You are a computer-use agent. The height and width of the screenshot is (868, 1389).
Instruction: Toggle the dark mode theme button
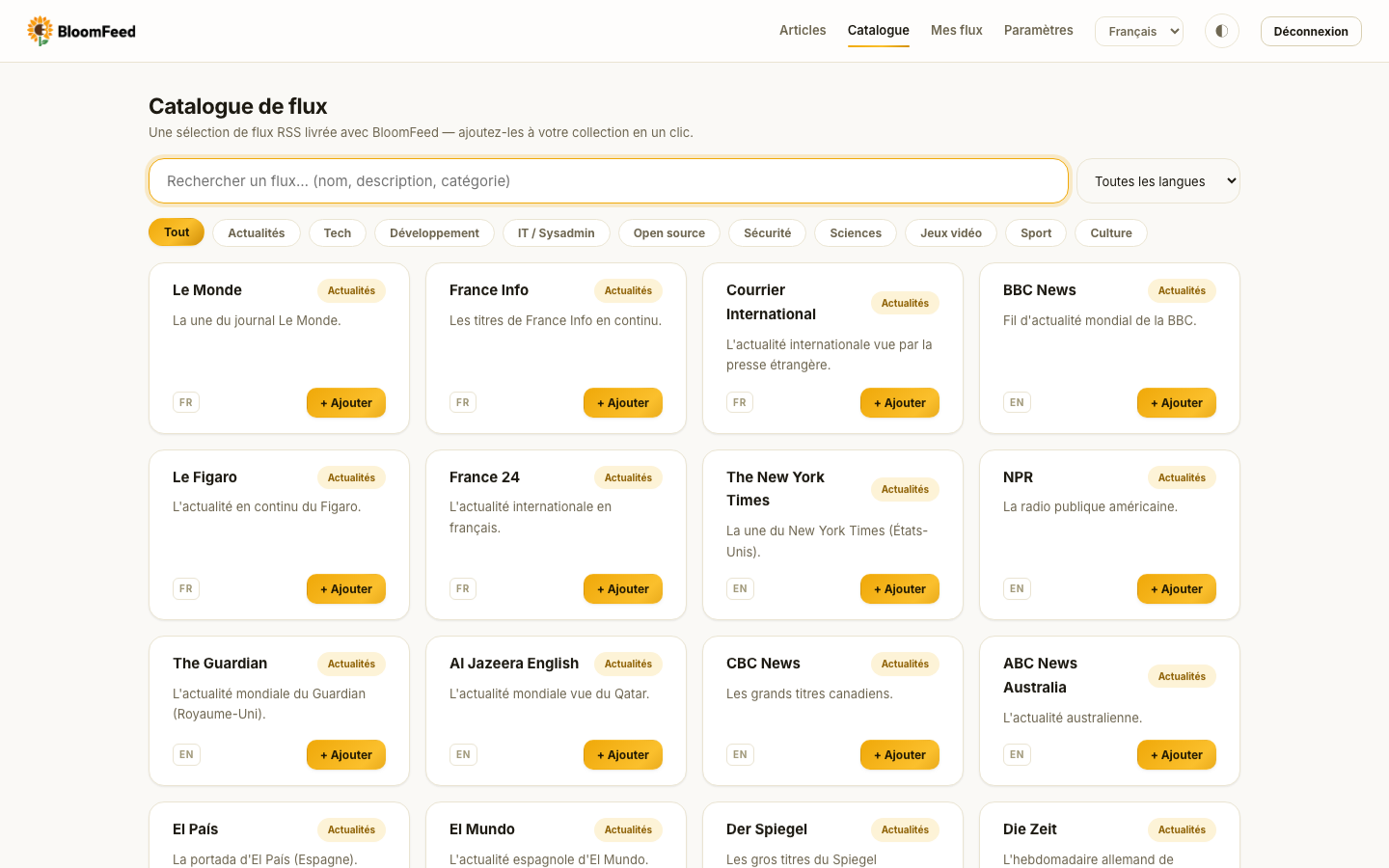[x=1222, y=31]
